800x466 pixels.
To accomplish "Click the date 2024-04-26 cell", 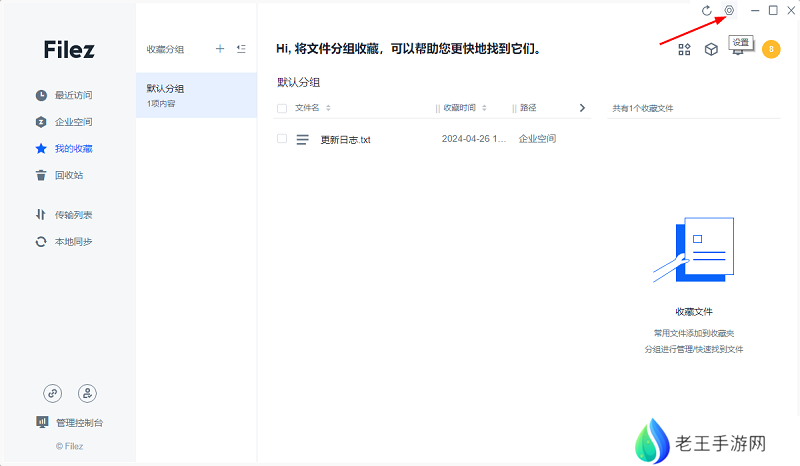I will coord(474,139).
